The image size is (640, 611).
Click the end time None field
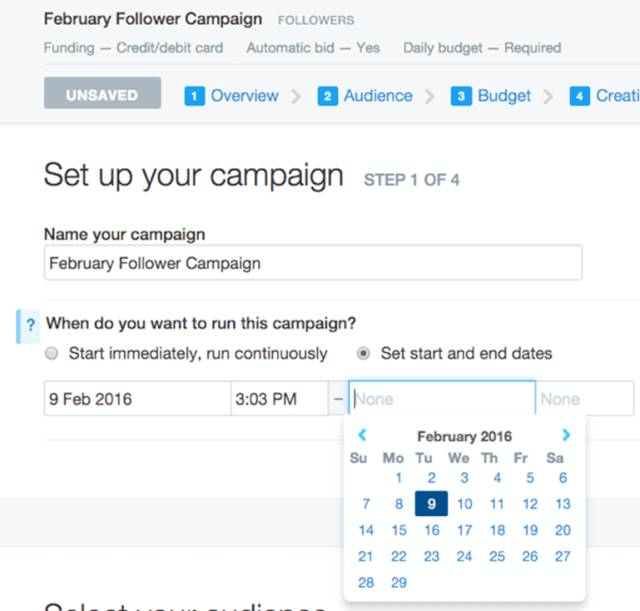coord(584,399)
